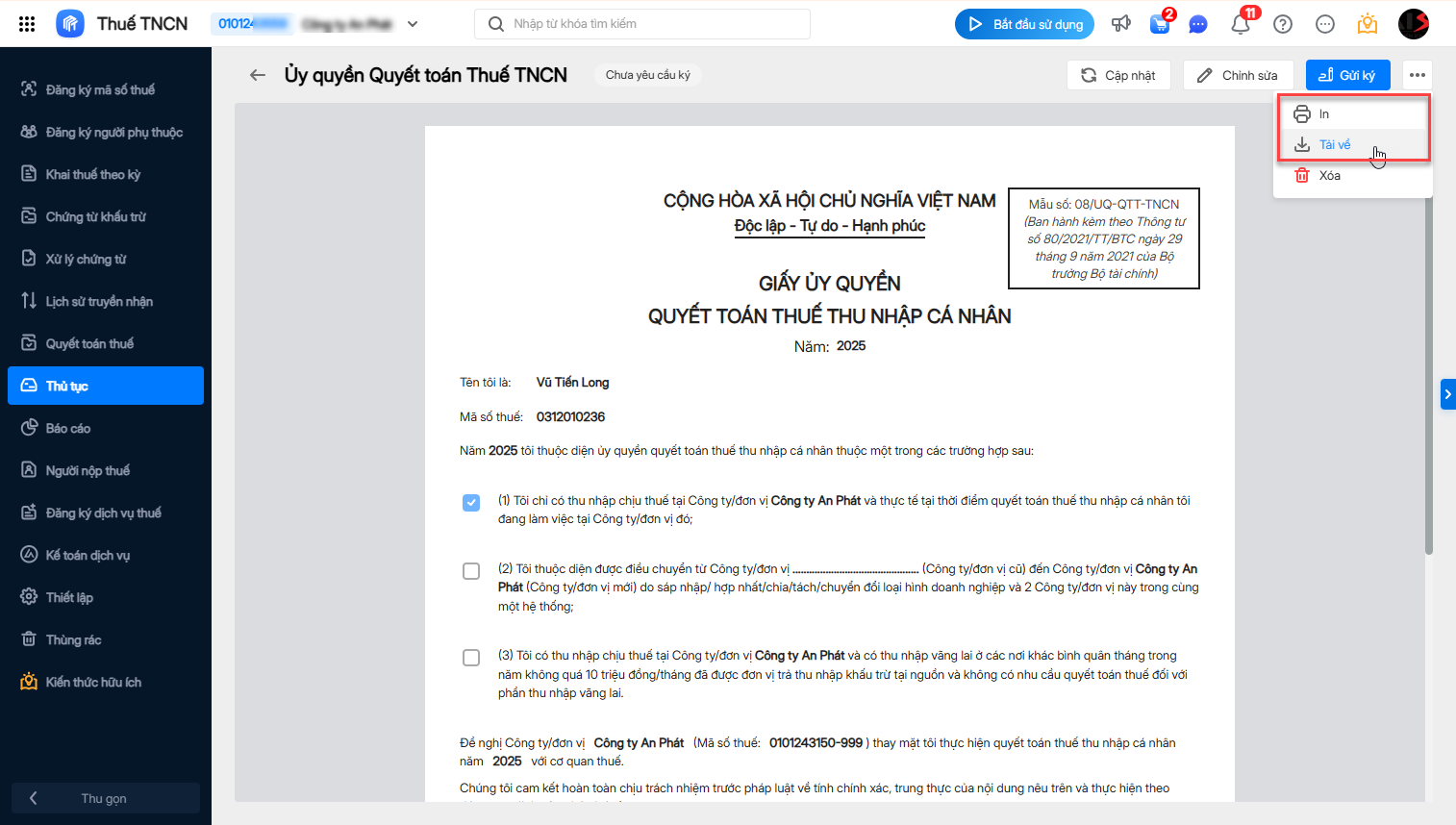Toggle the three-dot more options button
Viewport: 1456px width, 825px height.
[x=1418, y=75]
